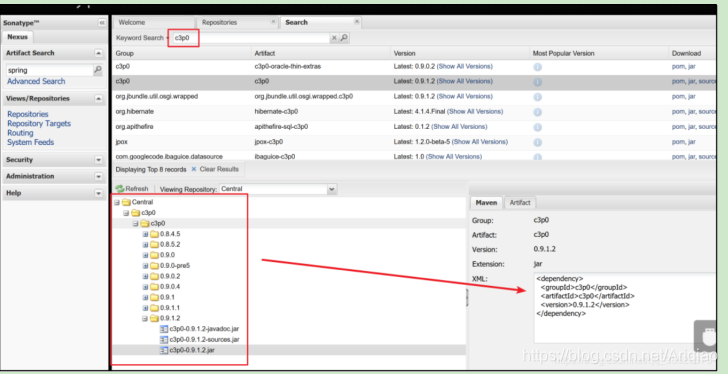Screen dimensions: 728x374
Task: Show All Versions for hibernate-c3p0
Action: pos(475,112)
